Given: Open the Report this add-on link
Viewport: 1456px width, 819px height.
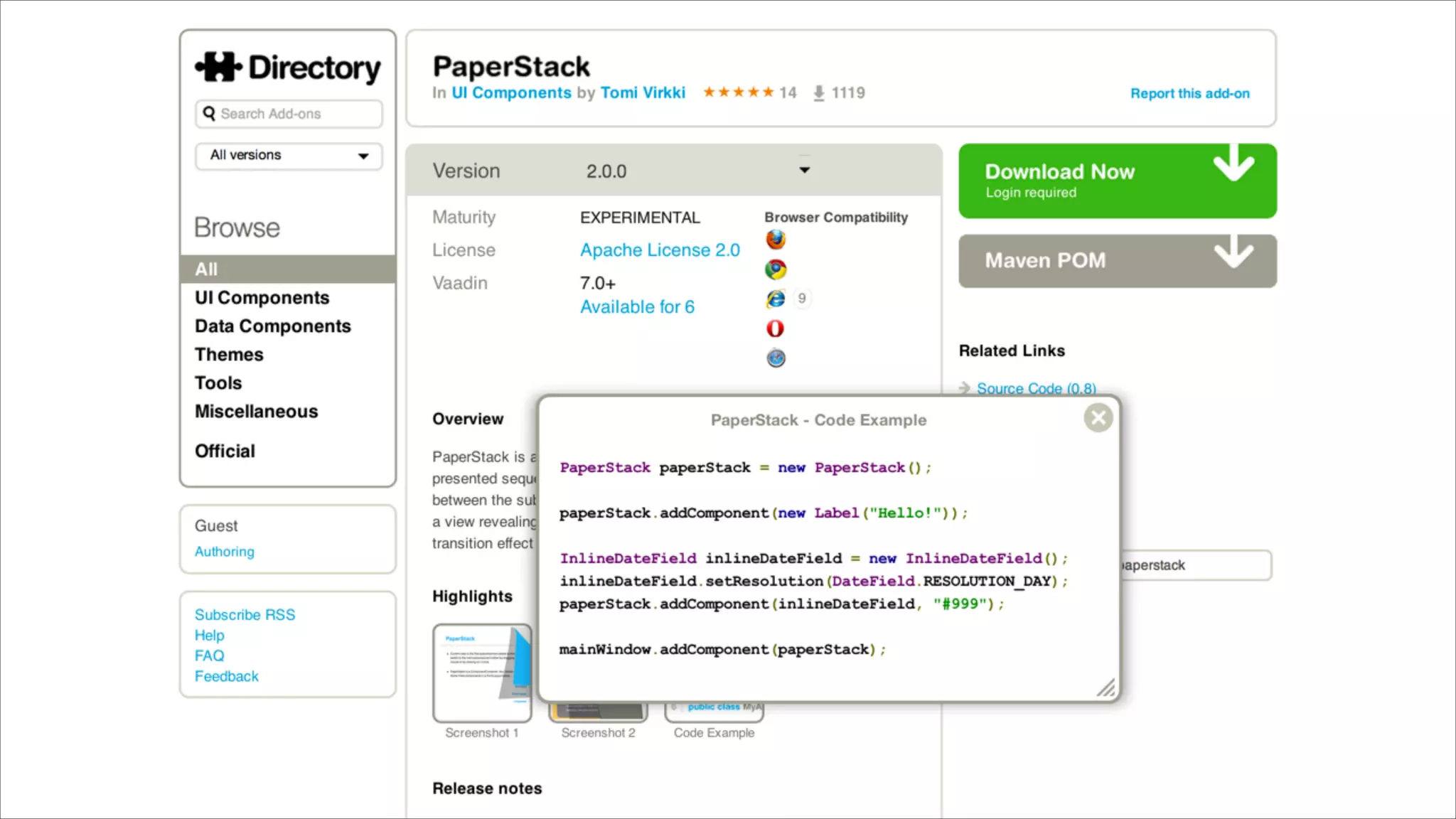Looking at the screenshot, I should point(1189,94).
